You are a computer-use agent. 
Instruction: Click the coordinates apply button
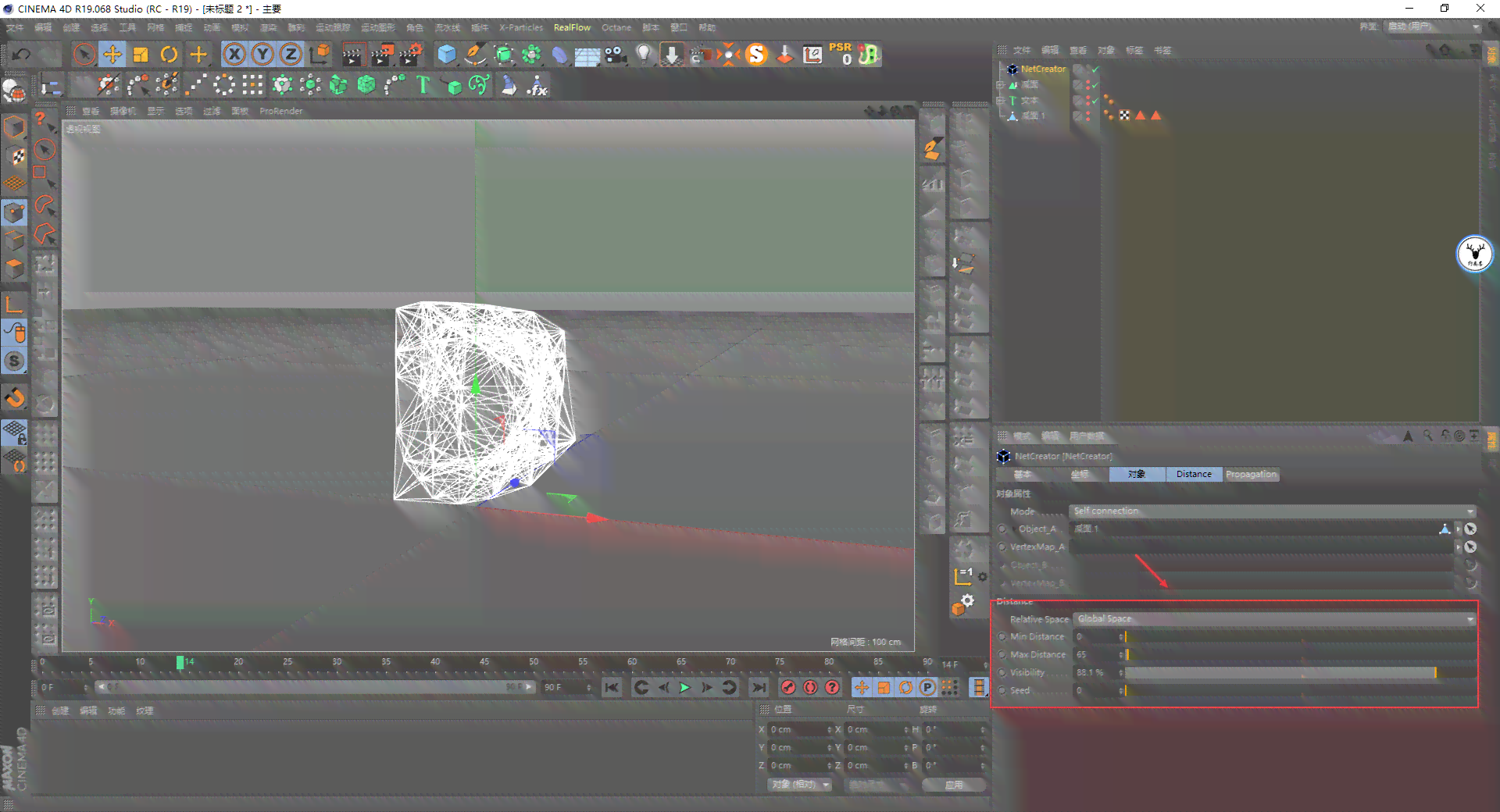(x=954, y=785)
